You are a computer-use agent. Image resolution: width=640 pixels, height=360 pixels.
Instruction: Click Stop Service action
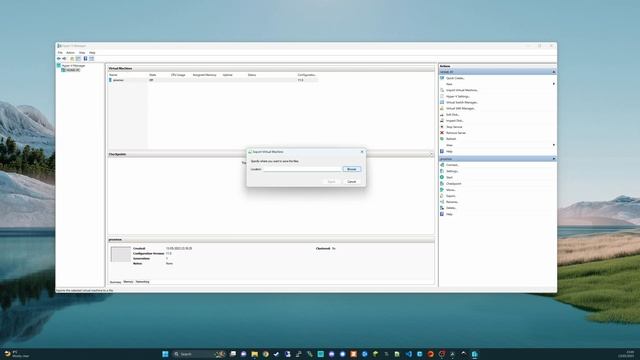(454, 127)
